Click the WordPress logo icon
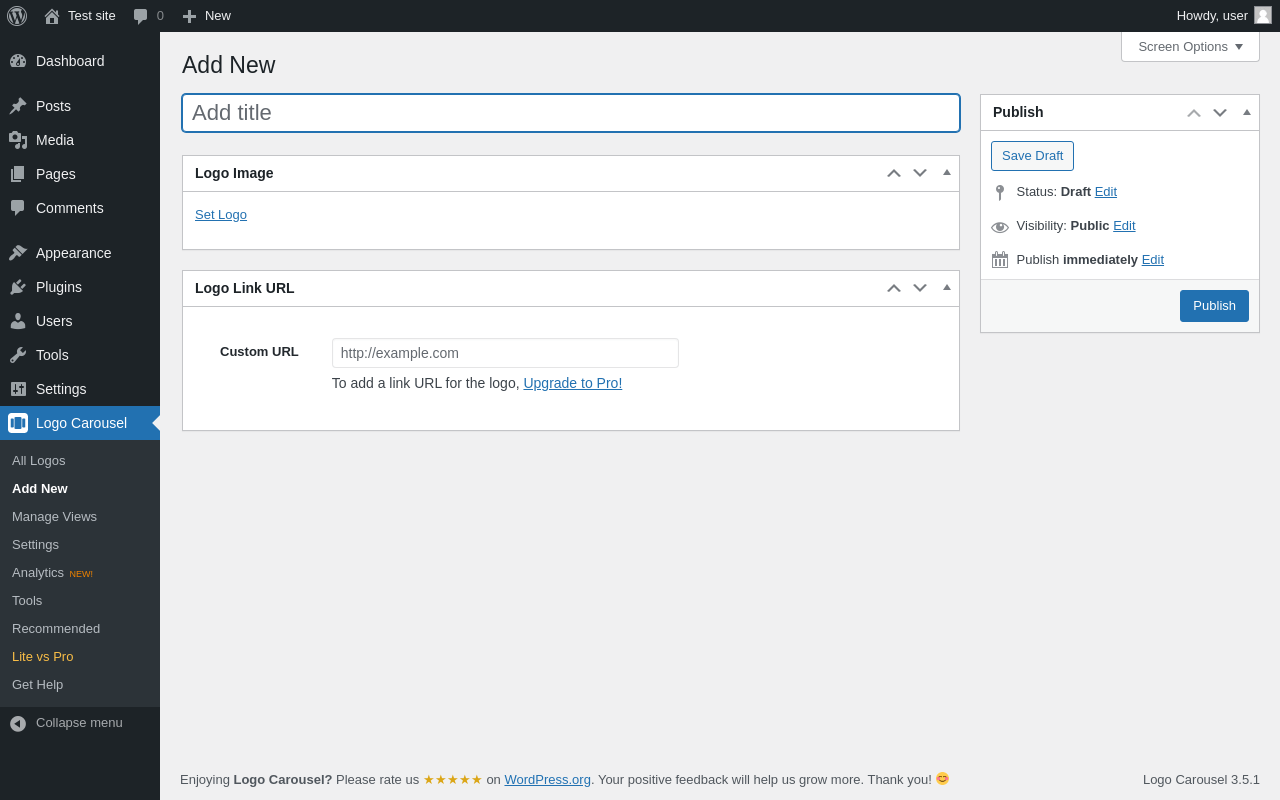 pos(17,16)
